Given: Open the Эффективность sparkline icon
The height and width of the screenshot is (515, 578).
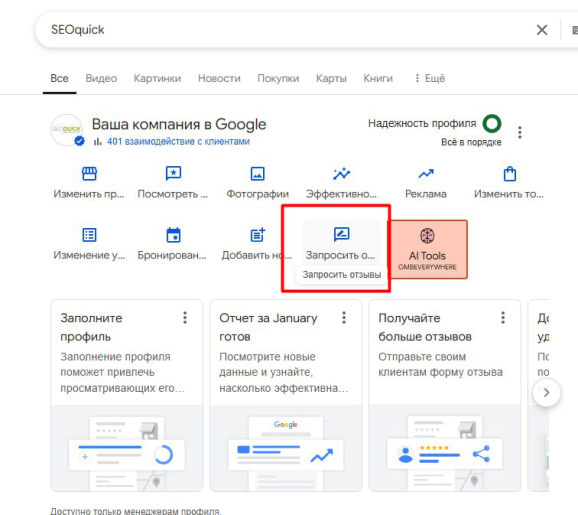Looking at the screenshot, I should (x=341, y=173).
